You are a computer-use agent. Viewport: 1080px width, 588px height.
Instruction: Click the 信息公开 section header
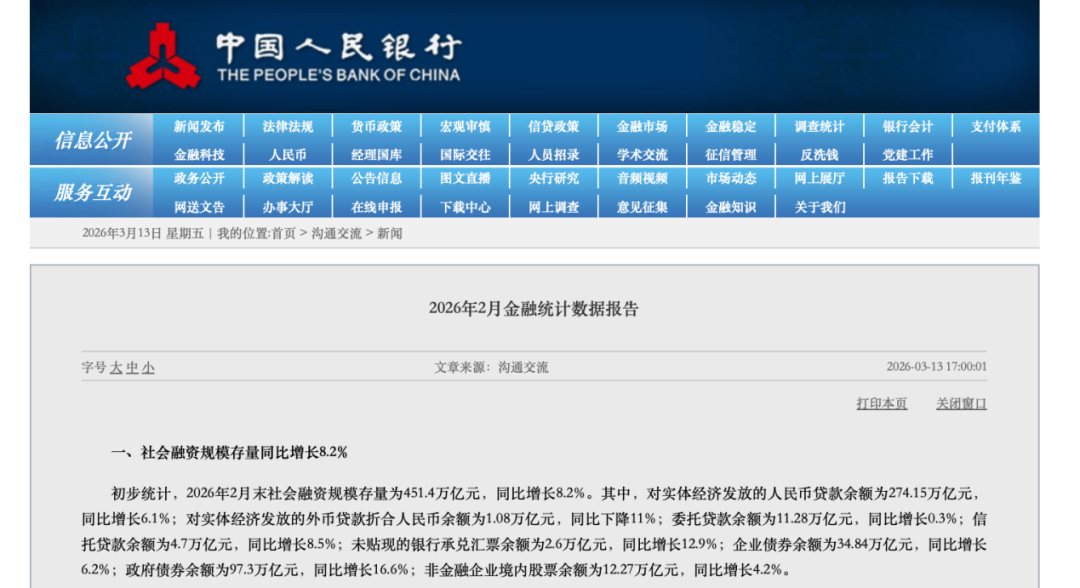click(x=92, y=141)
